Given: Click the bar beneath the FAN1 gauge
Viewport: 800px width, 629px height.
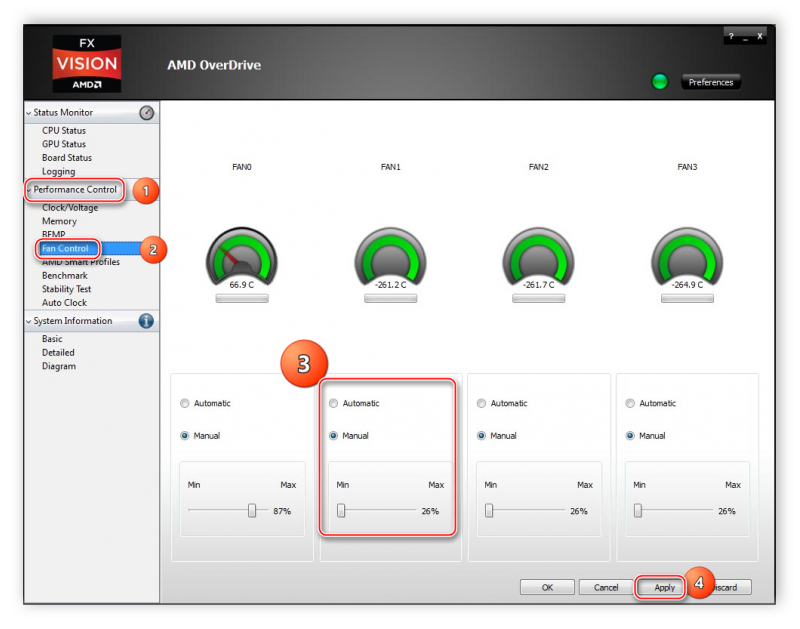Looking at the screenshot, I should [390, 298].
